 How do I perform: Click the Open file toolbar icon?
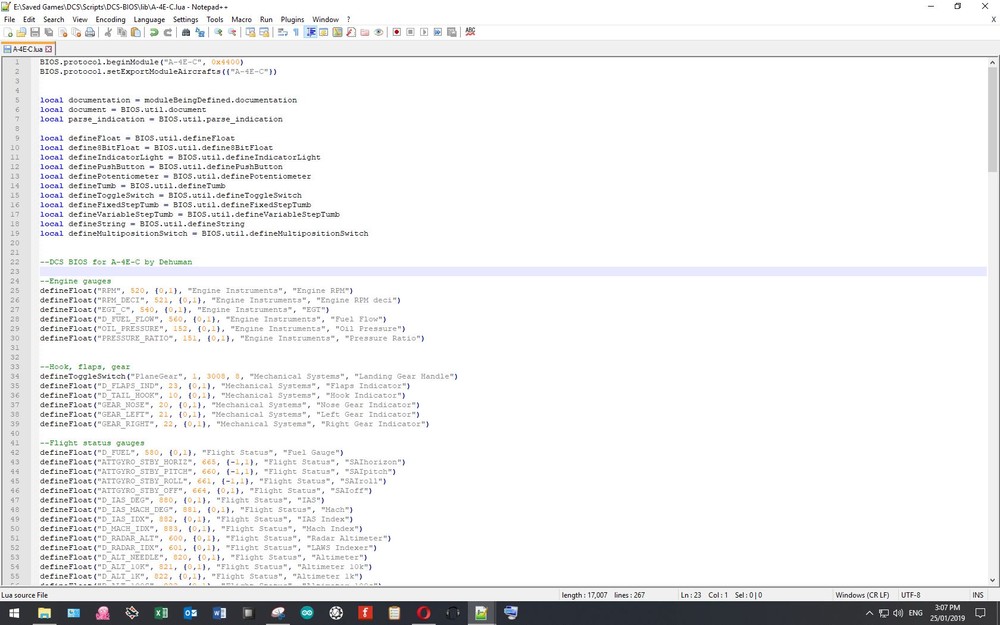[x=21, y=32]
